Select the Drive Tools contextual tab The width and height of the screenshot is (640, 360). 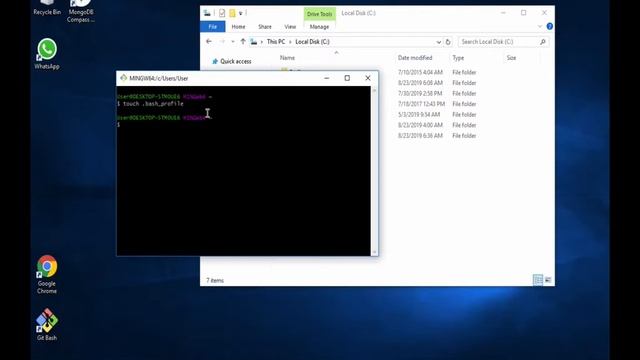[320, 14]
